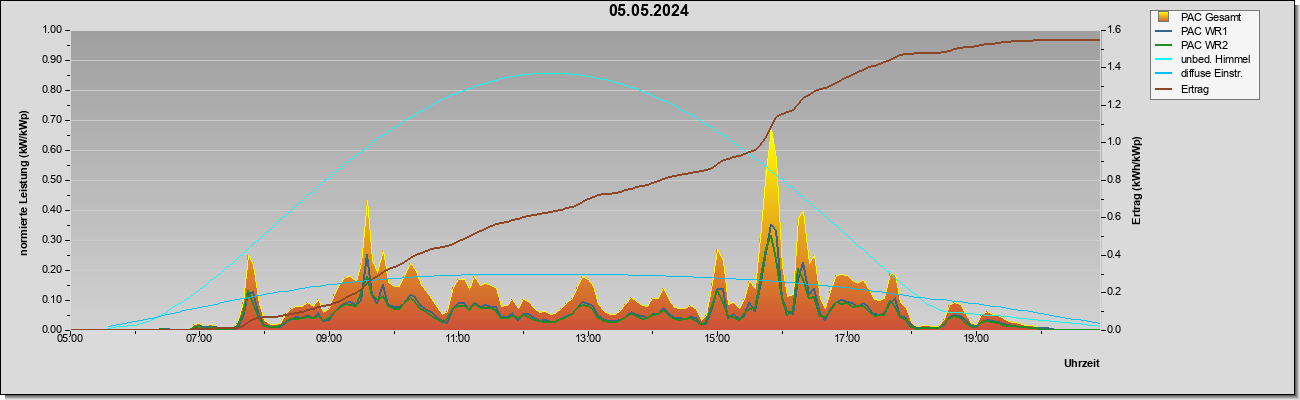Click the Uhrzeit axis title

[x=1081, y=363]
